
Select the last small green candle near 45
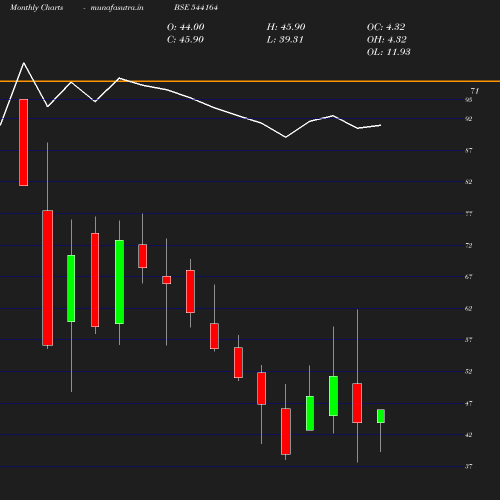381,416
